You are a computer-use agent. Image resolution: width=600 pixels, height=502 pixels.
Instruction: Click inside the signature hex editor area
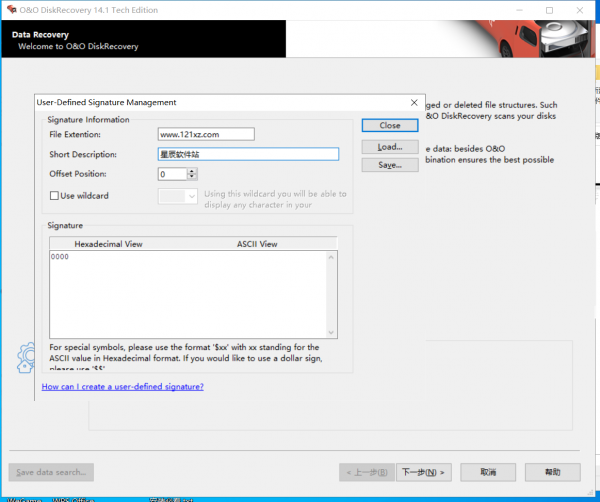pyautogui.click(x=188, y=295)
